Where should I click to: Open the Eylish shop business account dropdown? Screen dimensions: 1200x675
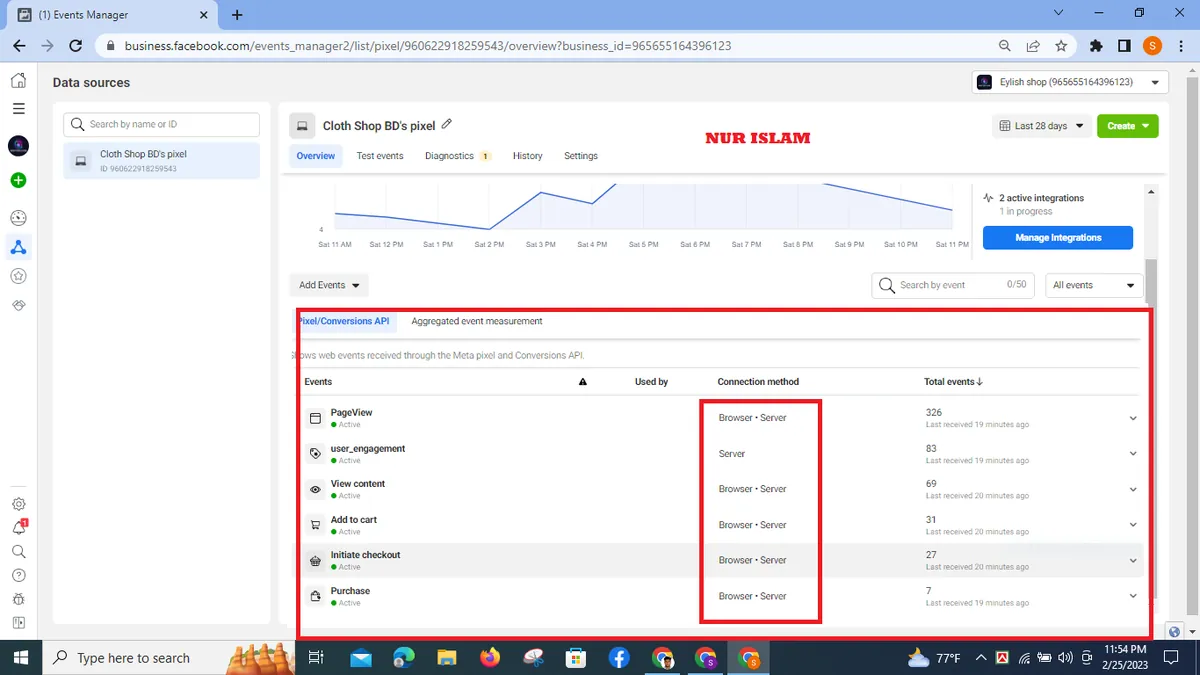tap(1070, 82)
